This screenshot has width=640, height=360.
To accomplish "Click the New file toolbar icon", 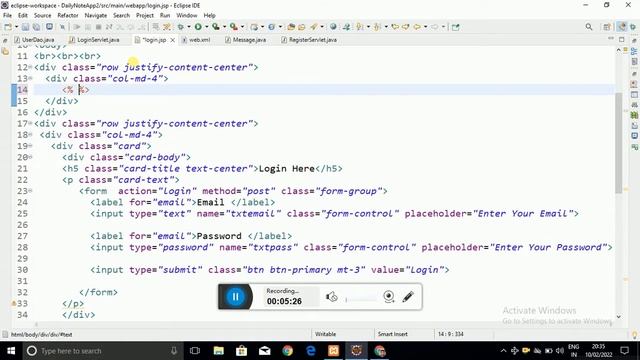I will [x=8, y=27].
